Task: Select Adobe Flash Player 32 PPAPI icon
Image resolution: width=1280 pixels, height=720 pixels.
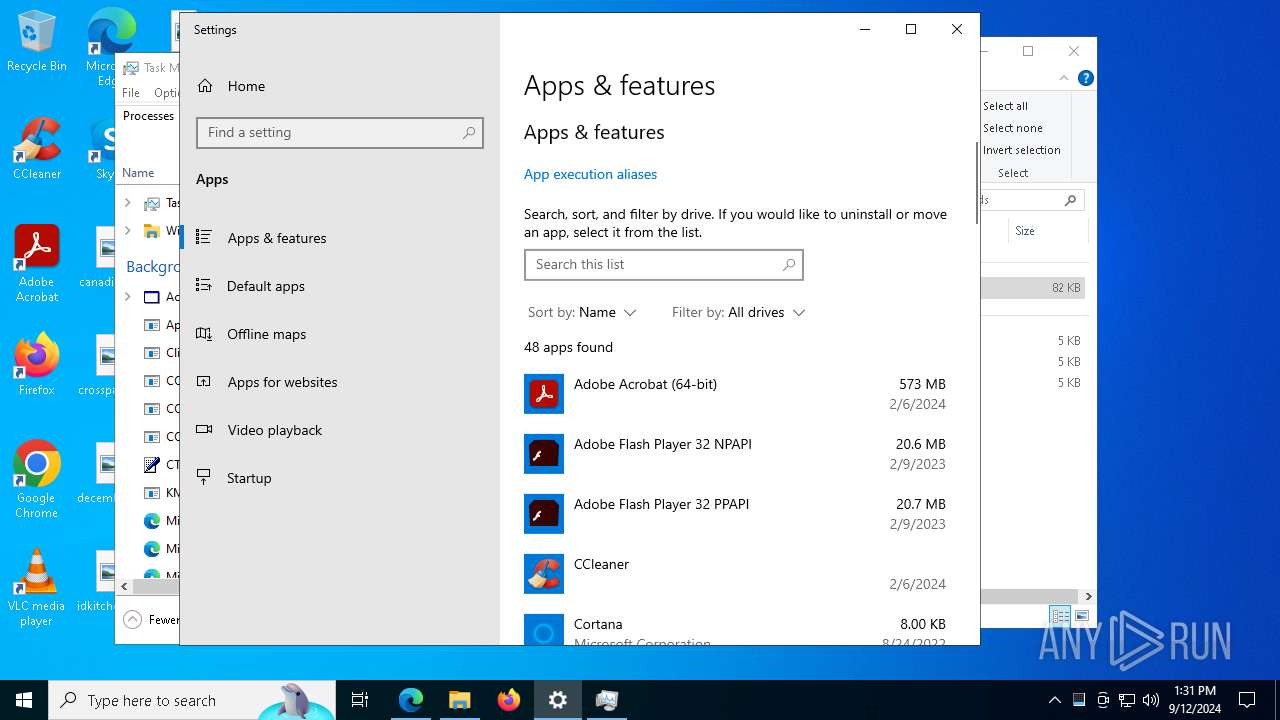Action: 544,514
